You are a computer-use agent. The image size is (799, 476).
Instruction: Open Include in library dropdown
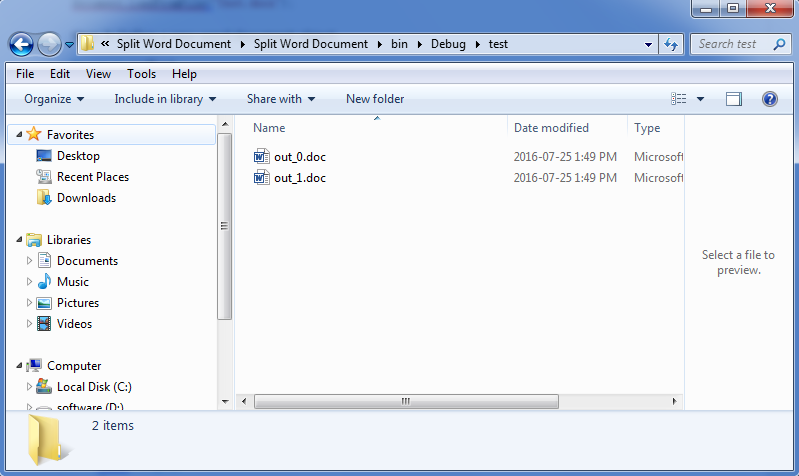coord(165,99)
